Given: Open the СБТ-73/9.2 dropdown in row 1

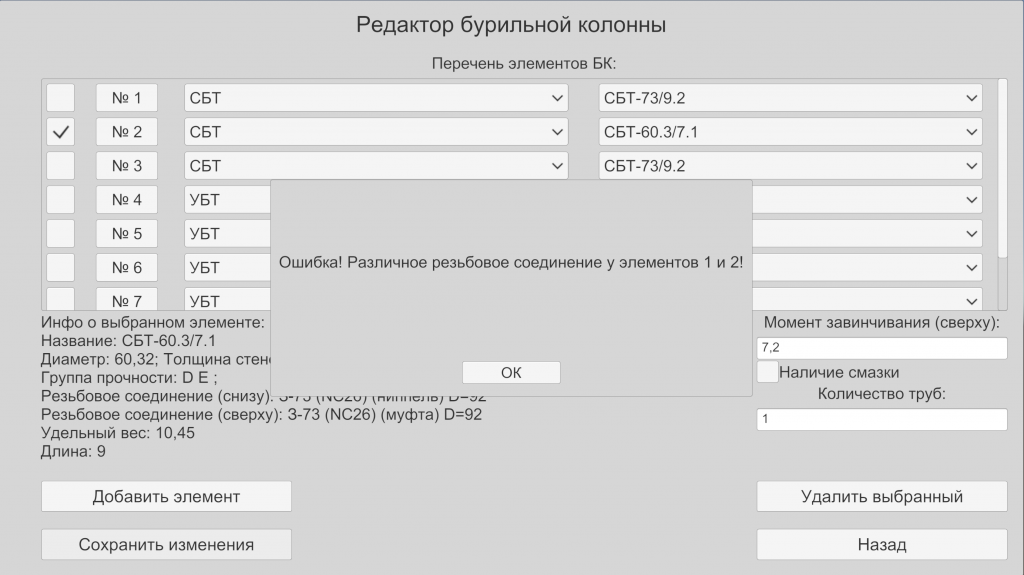Looking at the screenshot, I should (790, 98).
